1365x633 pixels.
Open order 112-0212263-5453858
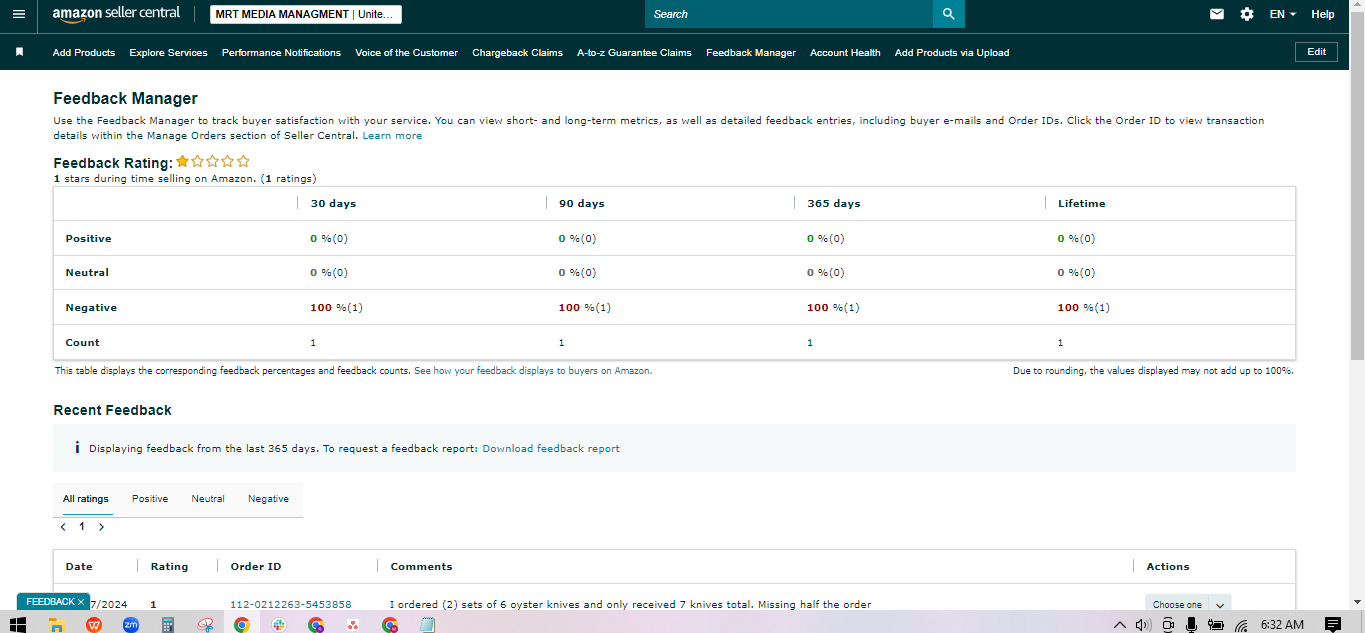click(x=291, y=604)
